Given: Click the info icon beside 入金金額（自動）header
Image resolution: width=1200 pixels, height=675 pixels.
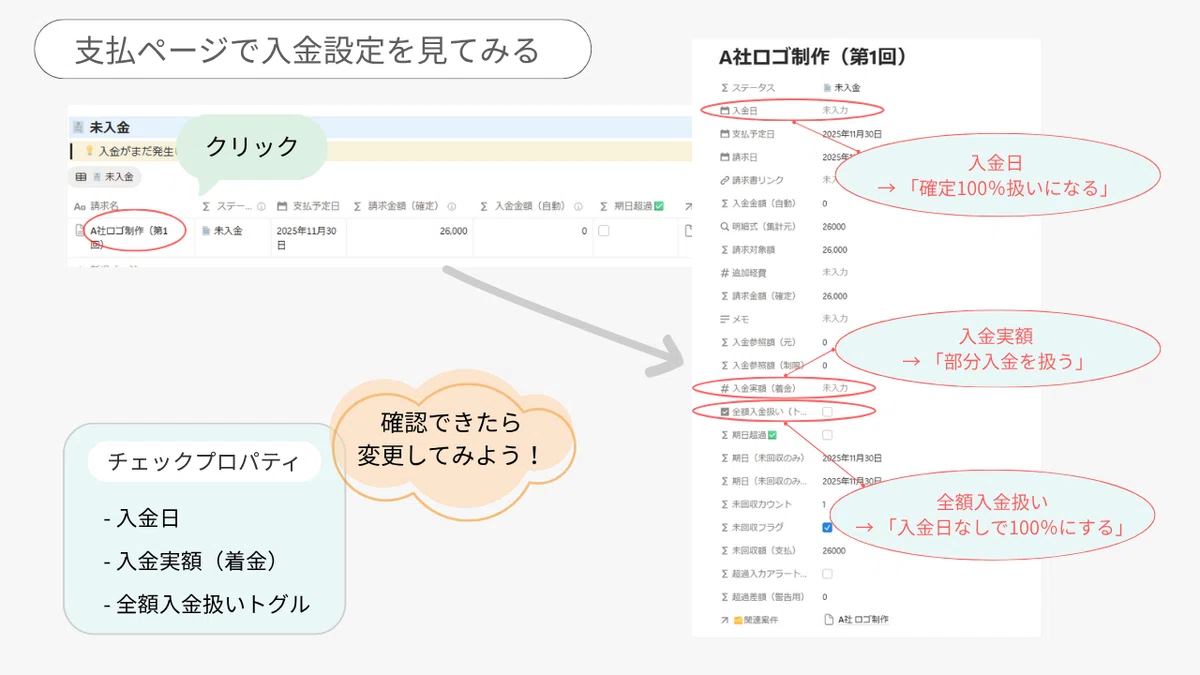Looking at the screenshot, I should (579, 207).
